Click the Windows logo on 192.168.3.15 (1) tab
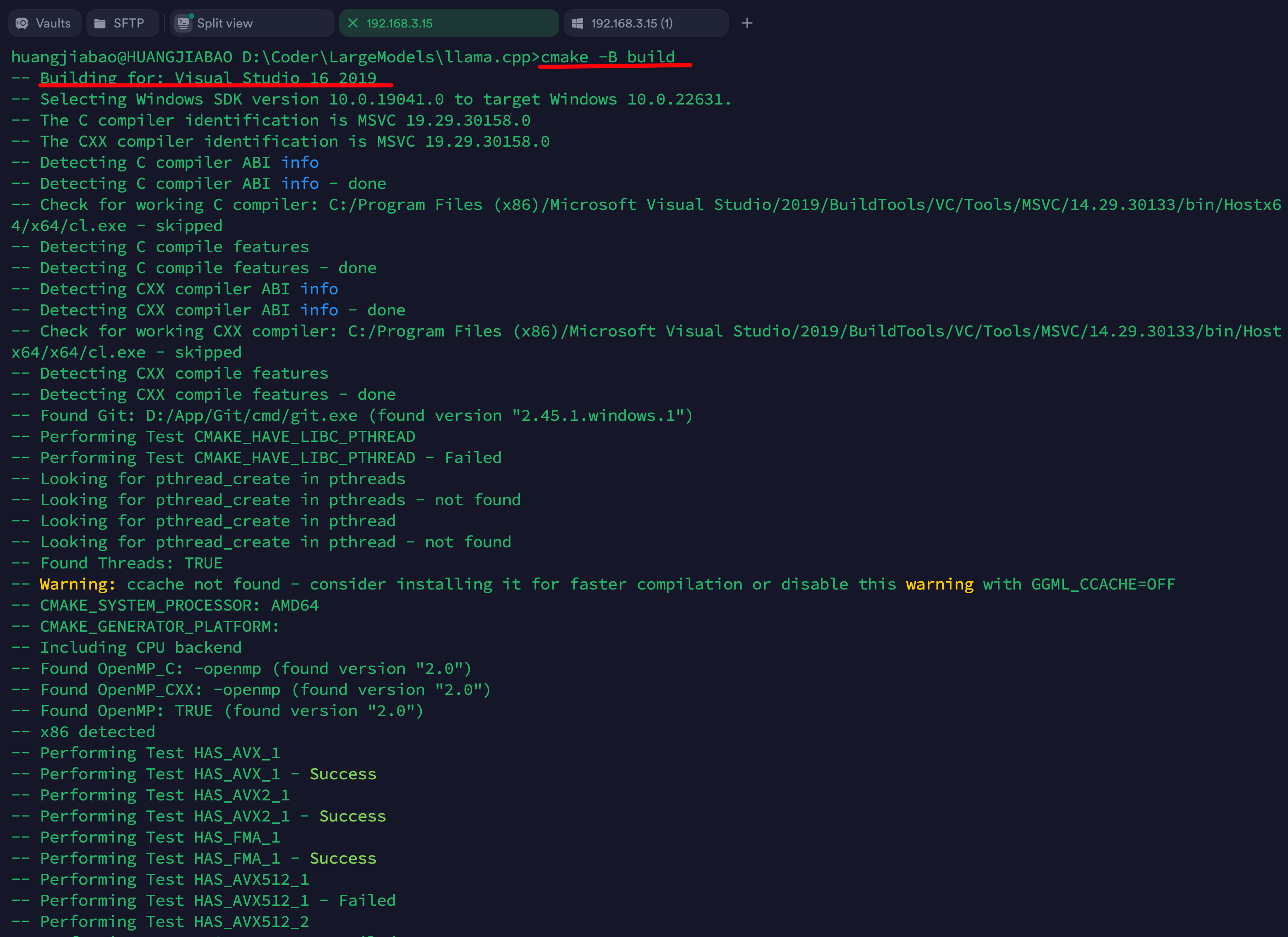The width and height of the screenshot is (1288, 937). pyautogui.click(x=578, y=23)
